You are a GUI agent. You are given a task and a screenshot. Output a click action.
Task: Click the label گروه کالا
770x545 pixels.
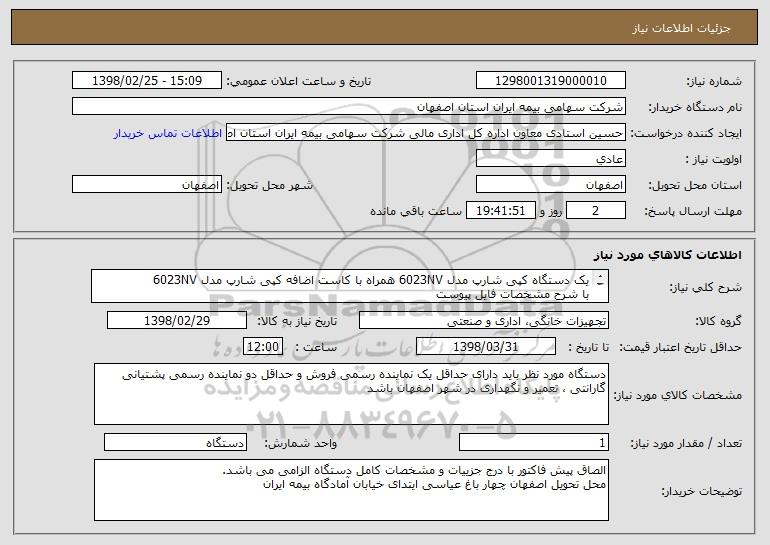(718, 322)
